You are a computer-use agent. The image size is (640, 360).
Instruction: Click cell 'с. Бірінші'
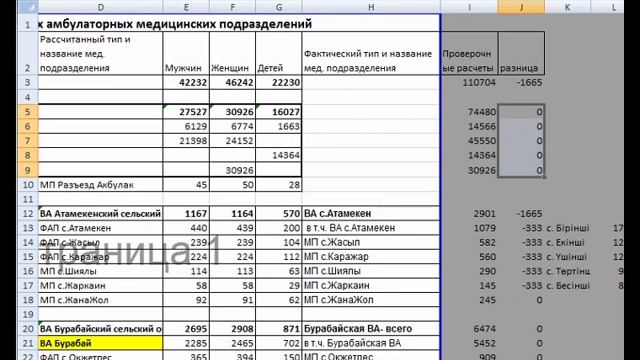tap(567, 228)
